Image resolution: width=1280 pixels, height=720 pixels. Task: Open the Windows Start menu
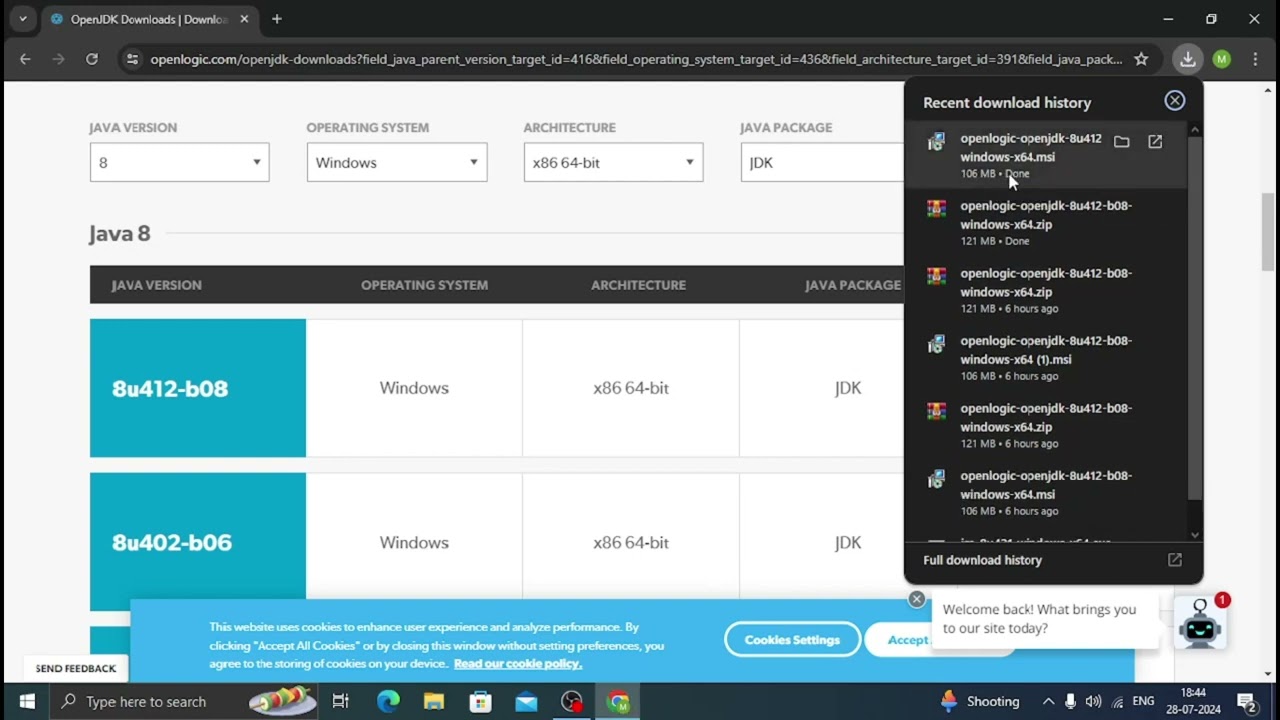pos(26,701)
